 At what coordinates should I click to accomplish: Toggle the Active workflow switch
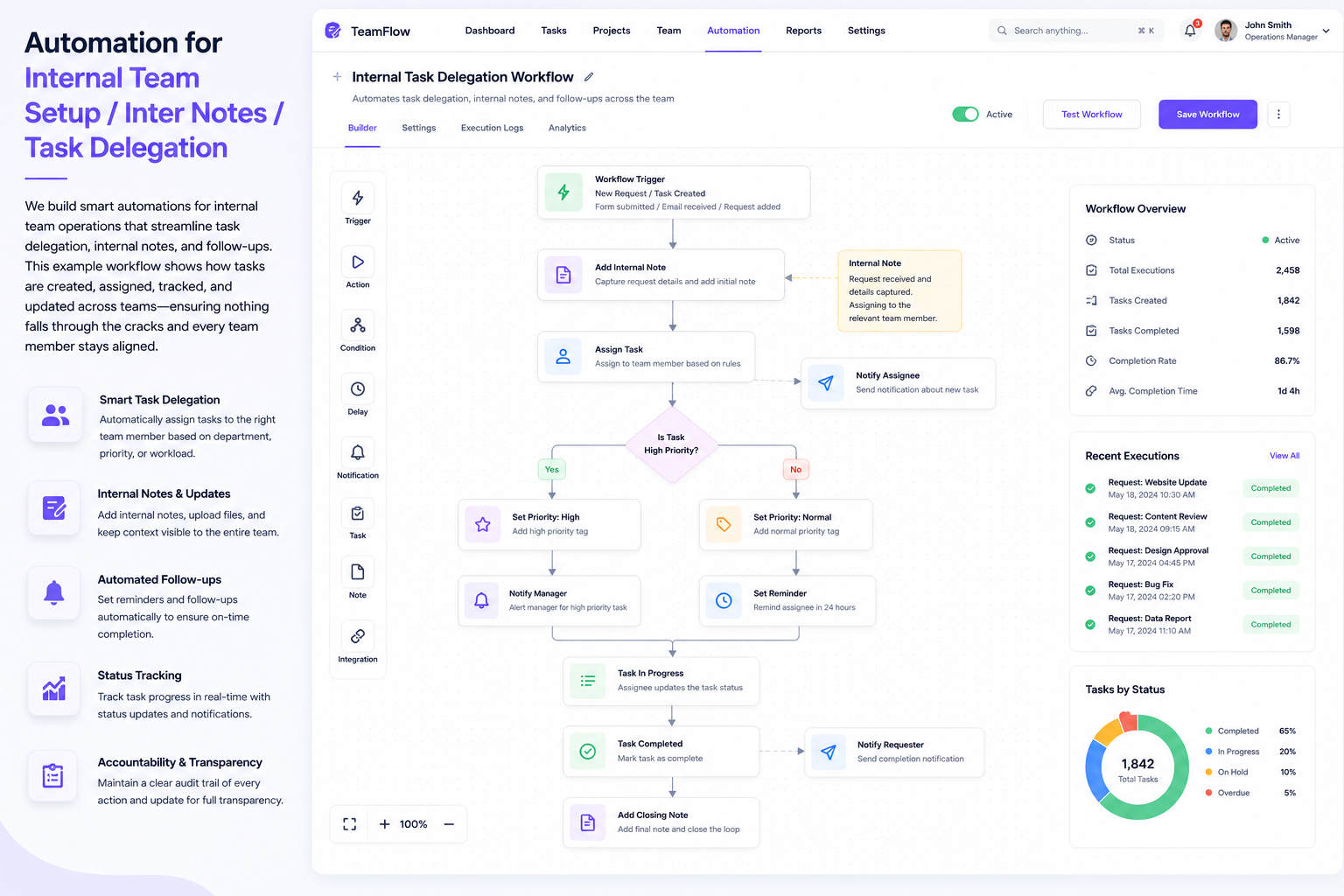click(x=965, y=115)
